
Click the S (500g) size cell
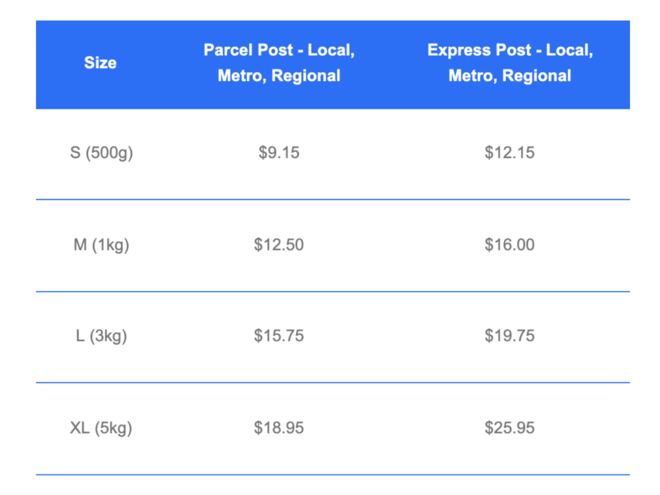pyautogui.click(x=101, y=152)
